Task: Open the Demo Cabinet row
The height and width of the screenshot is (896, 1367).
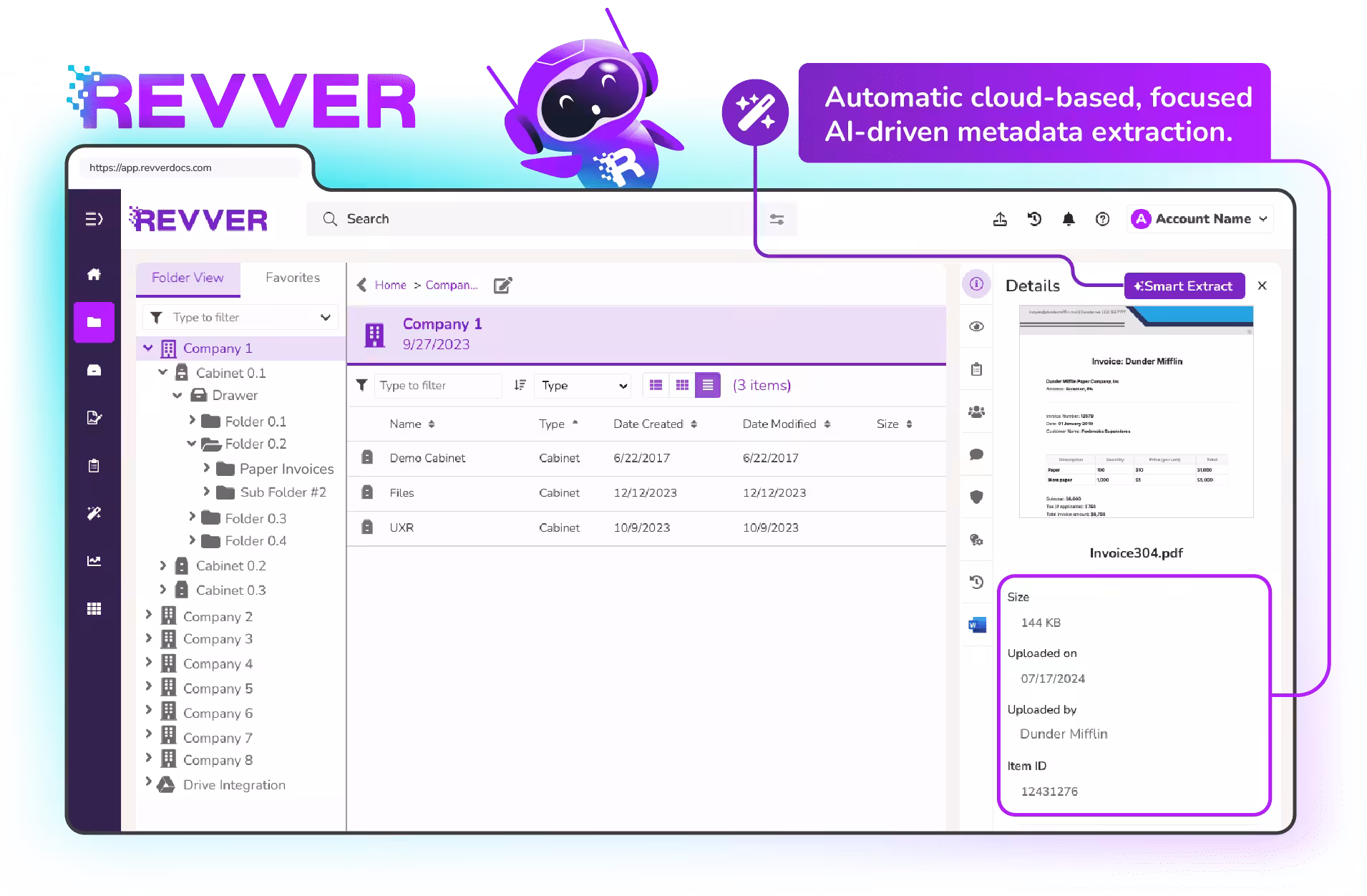Action: [646, 458]
